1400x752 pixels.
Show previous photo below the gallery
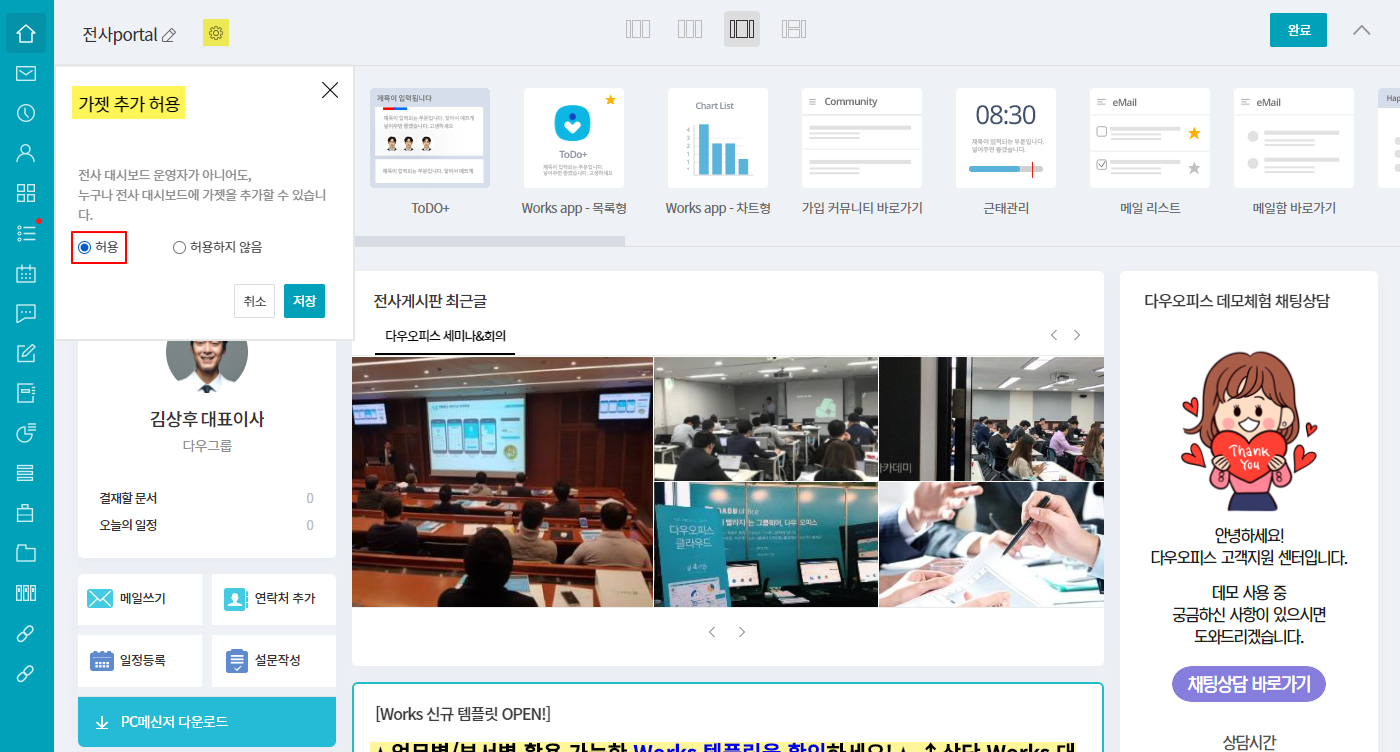(x=712, y=632)
